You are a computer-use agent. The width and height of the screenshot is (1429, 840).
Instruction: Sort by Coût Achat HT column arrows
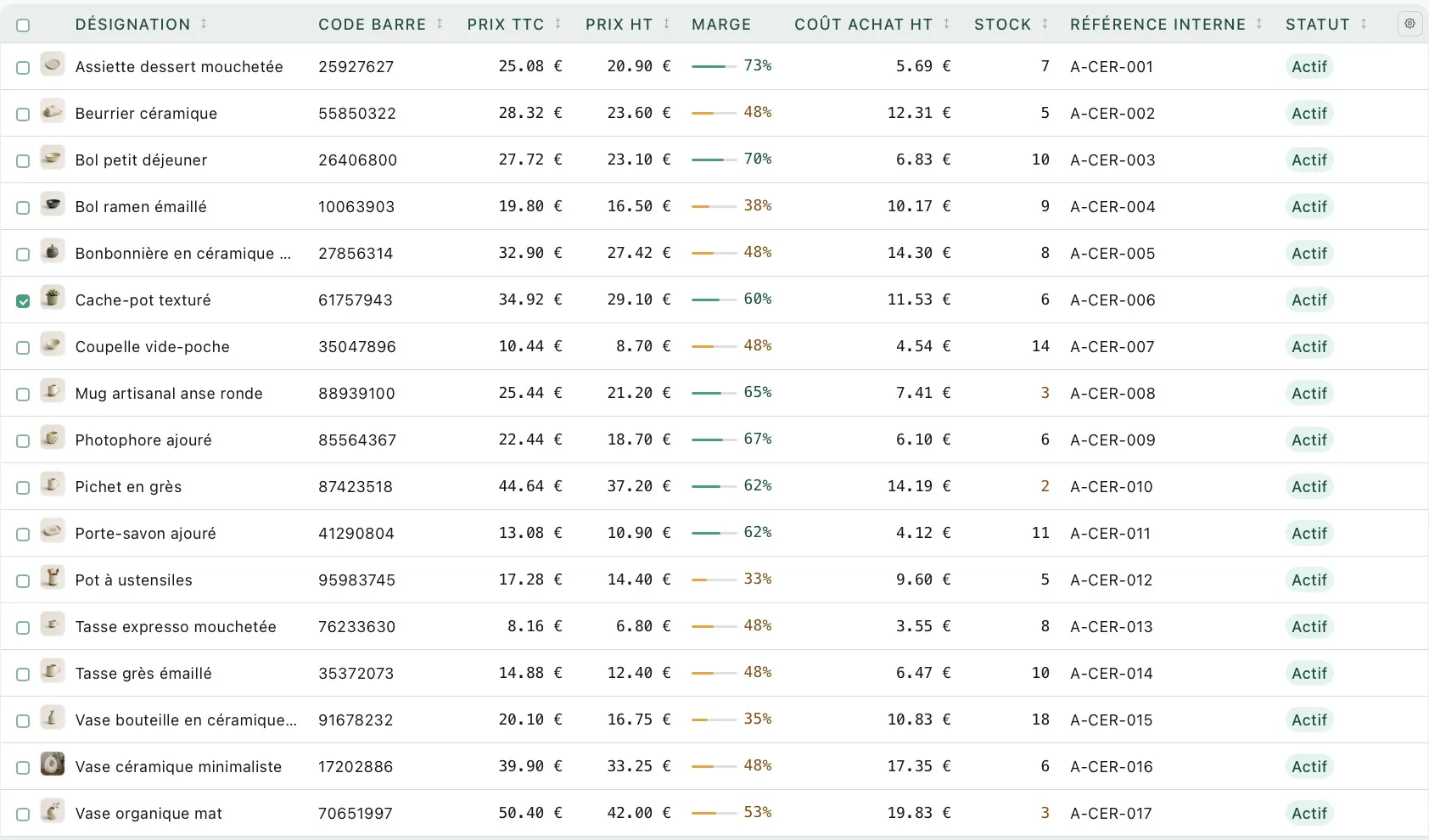946,25
